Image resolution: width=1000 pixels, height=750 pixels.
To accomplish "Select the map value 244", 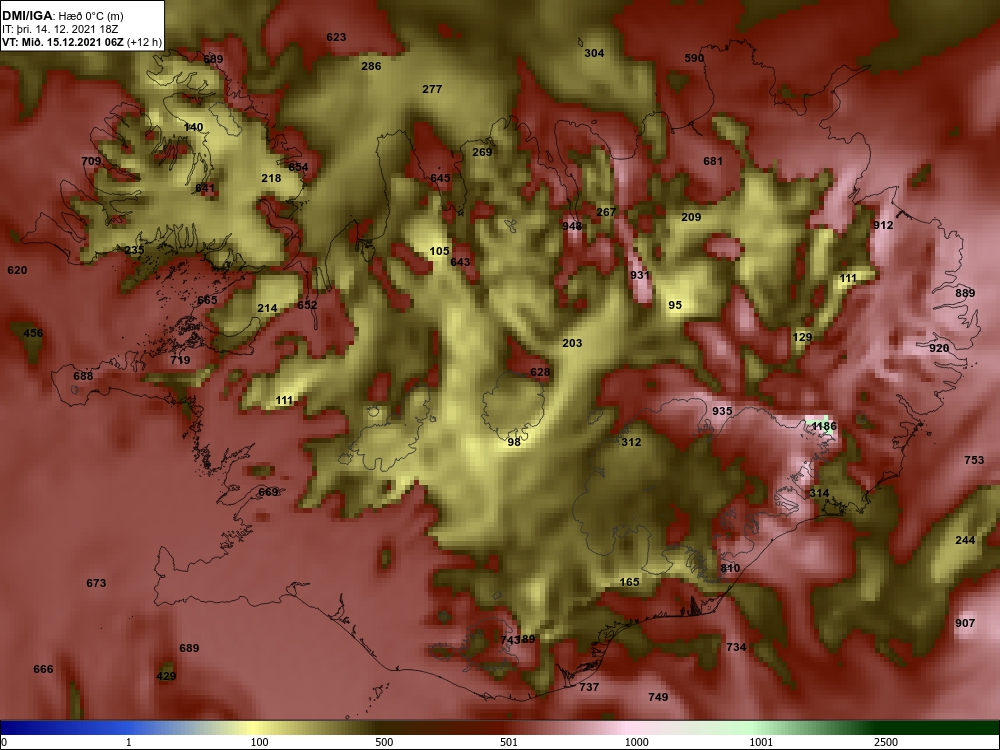I will click(965, 541).
